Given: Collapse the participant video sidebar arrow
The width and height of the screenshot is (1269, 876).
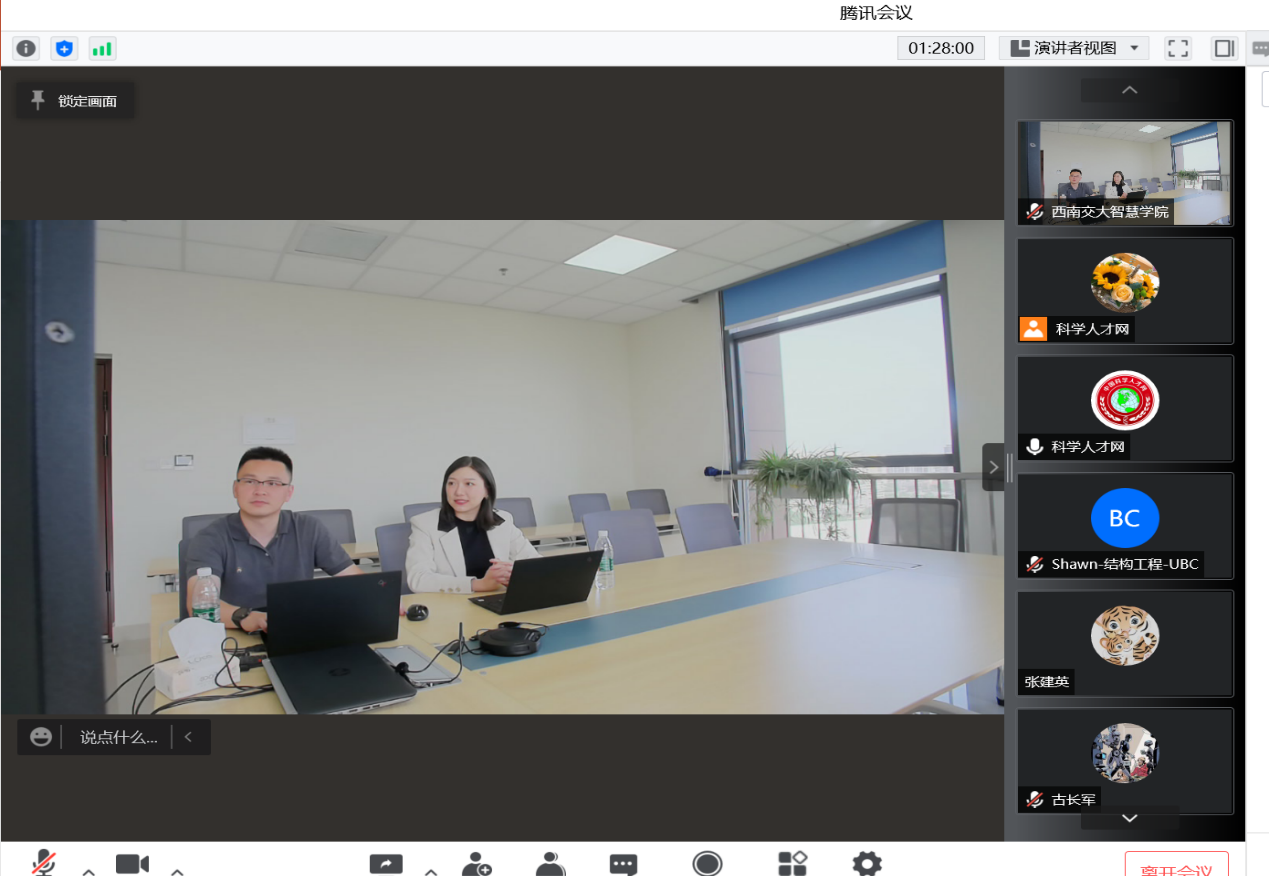Looking at the screenshot, I should point(993,467).
